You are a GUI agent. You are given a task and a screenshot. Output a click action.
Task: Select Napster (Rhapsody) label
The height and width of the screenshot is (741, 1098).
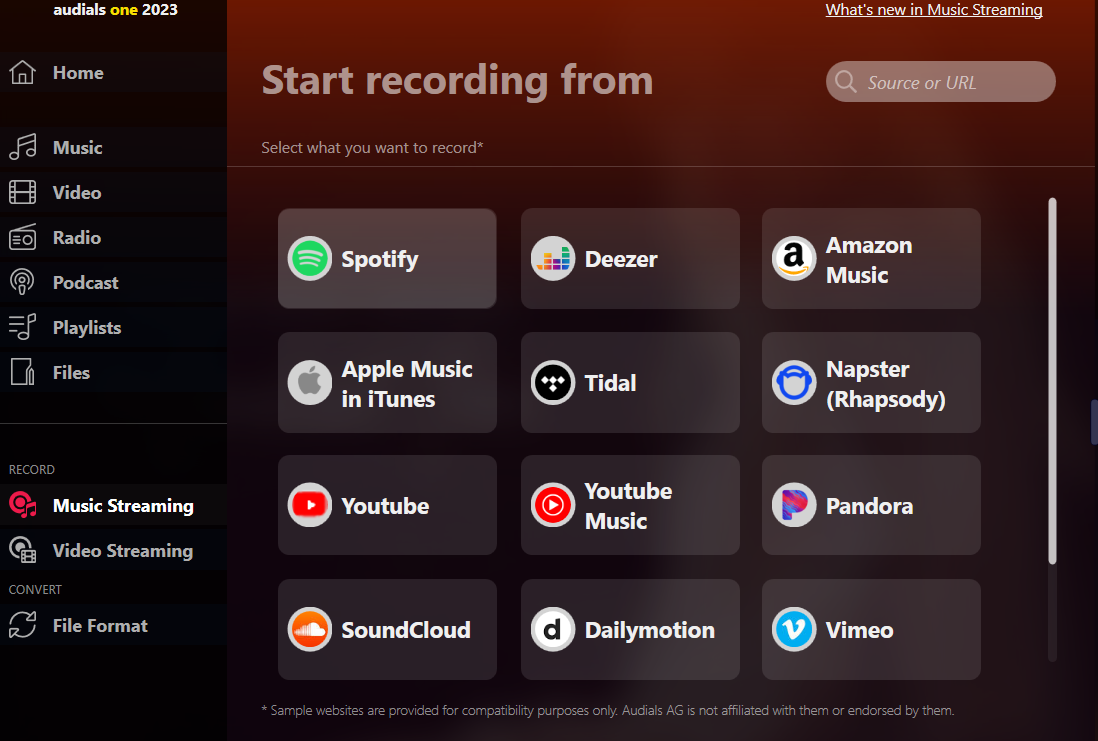click(886, 384)
